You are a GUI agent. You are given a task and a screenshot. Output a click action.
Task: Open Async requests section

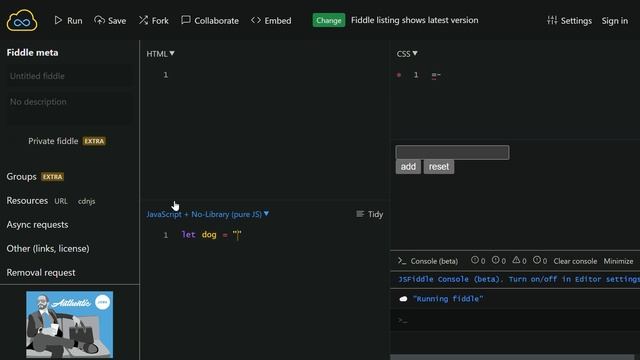tap(37, 224)
